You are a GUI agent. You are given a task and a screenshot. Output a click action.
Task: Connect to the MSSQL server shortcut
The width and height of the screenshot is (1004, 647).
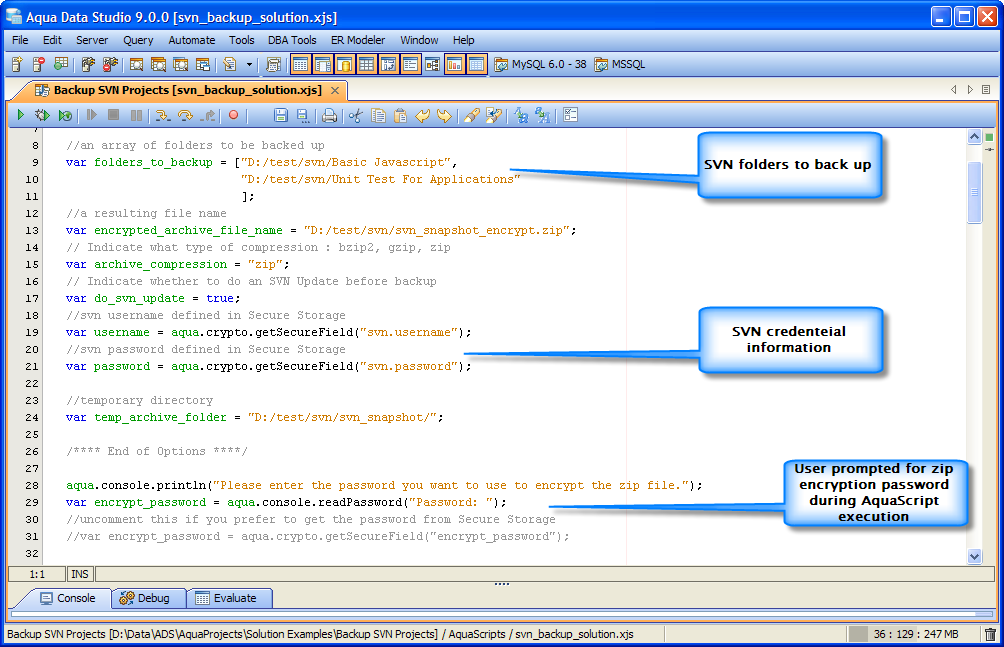(619, 64)
